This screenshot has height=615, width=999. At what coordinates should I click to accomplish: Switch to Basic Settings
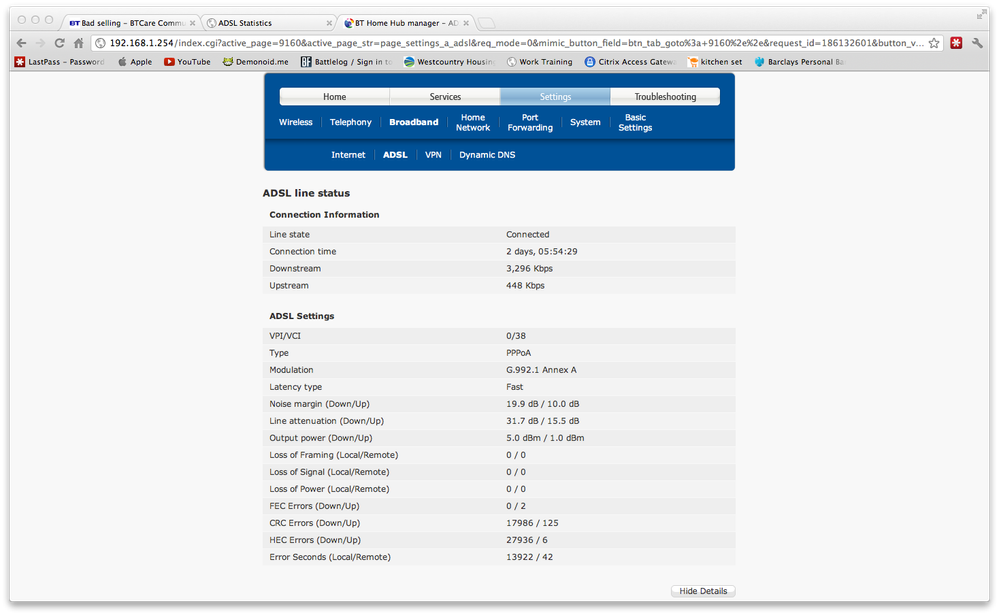click(635, 122)
